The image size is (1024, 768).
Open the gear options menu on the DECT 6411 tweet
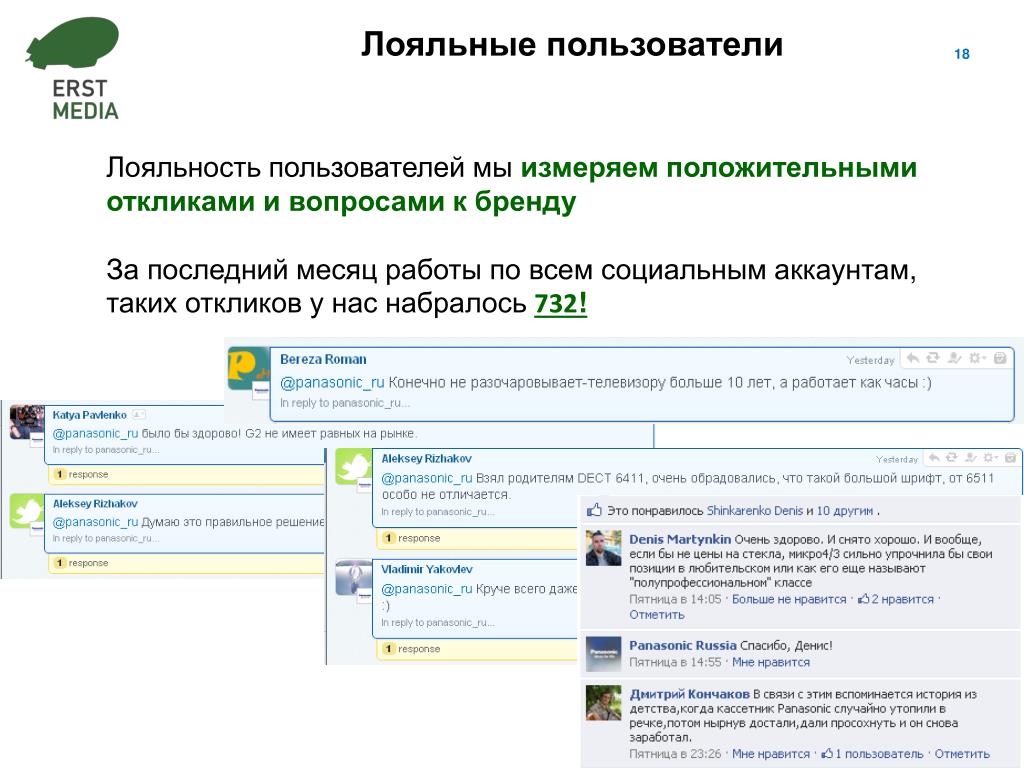pyautogui.click(x=991, y=458)
